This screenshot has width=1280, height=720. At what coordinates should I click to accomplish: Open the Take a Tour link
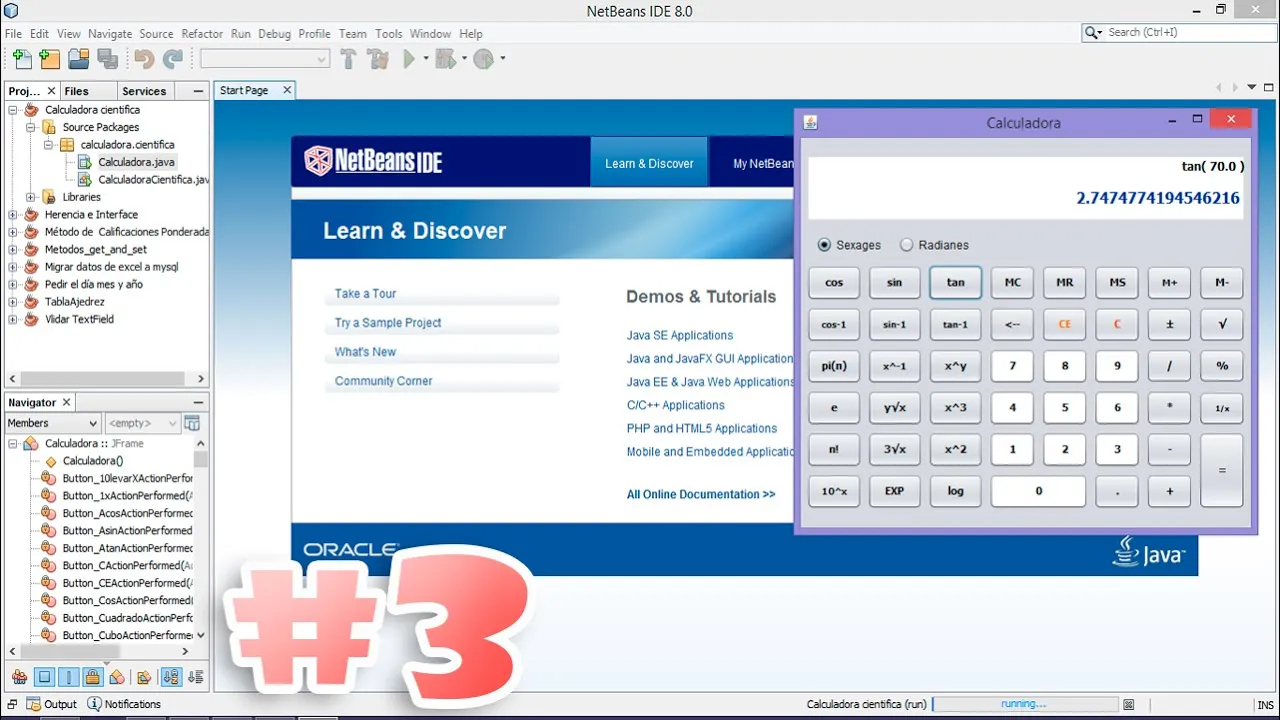(x=366, y=293)
